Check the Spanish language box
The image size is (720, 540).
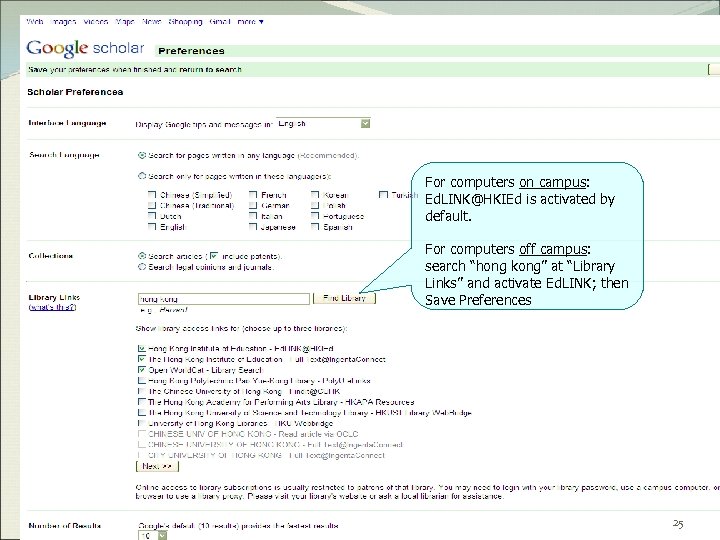click(x=315, y=226)
